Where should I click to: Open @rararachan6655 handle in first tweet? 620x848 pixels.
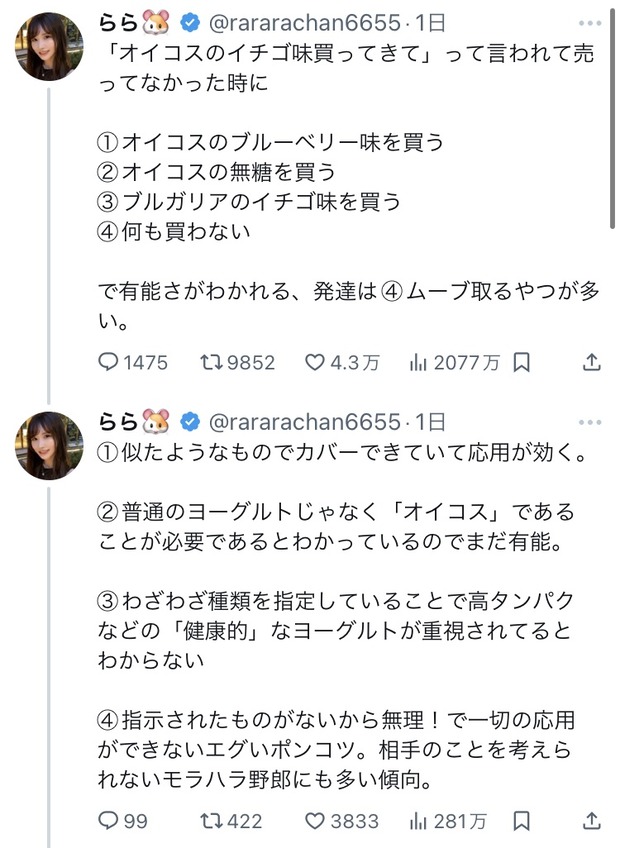[x=303, y=22]
